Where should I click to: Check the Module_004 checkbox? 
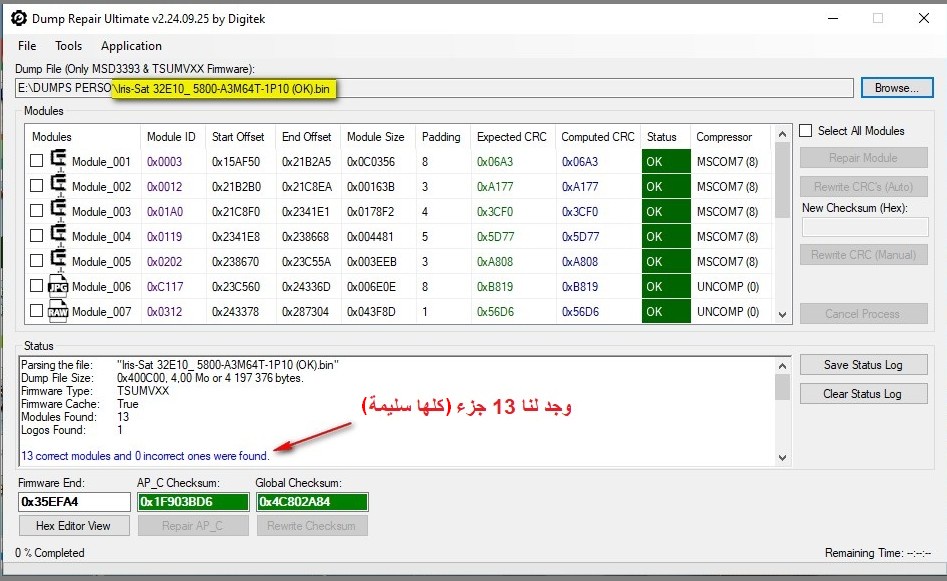(x=37, y=235)
